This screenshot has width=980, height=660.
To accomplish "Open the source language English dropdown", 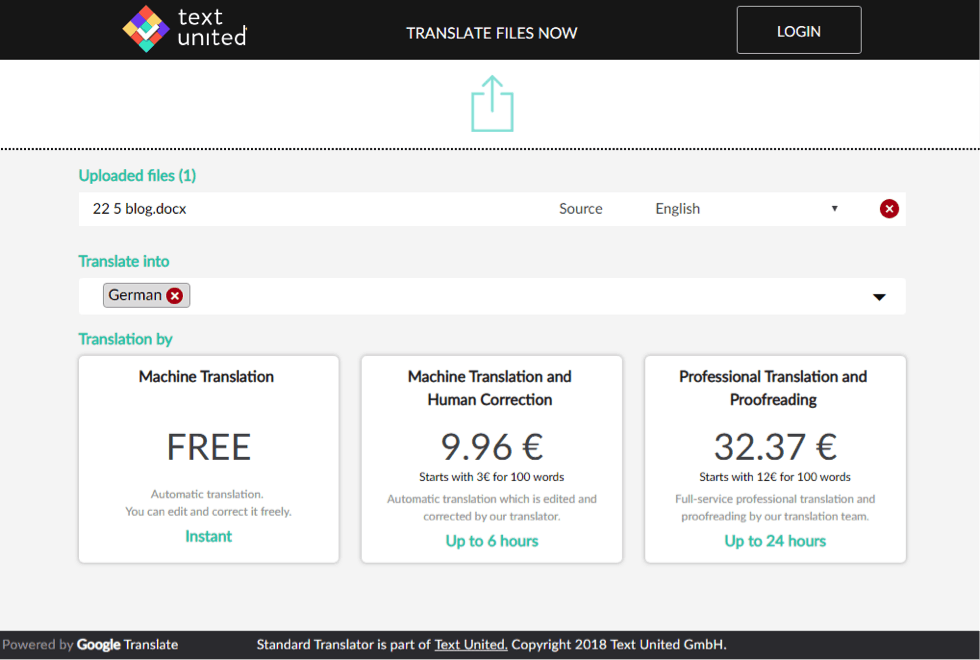I will click(746, 209).
